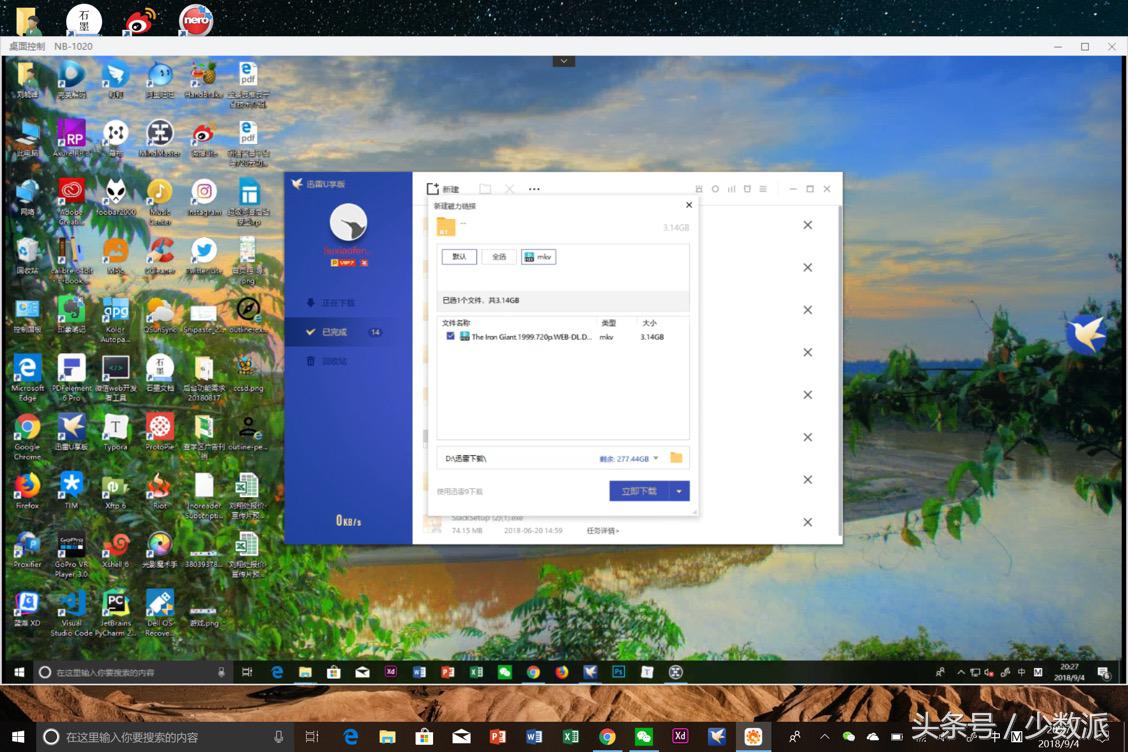Click the 文件名称 column header
Image resolution: width=1128 pixels, height=752 pixels.
coord(456,322)
